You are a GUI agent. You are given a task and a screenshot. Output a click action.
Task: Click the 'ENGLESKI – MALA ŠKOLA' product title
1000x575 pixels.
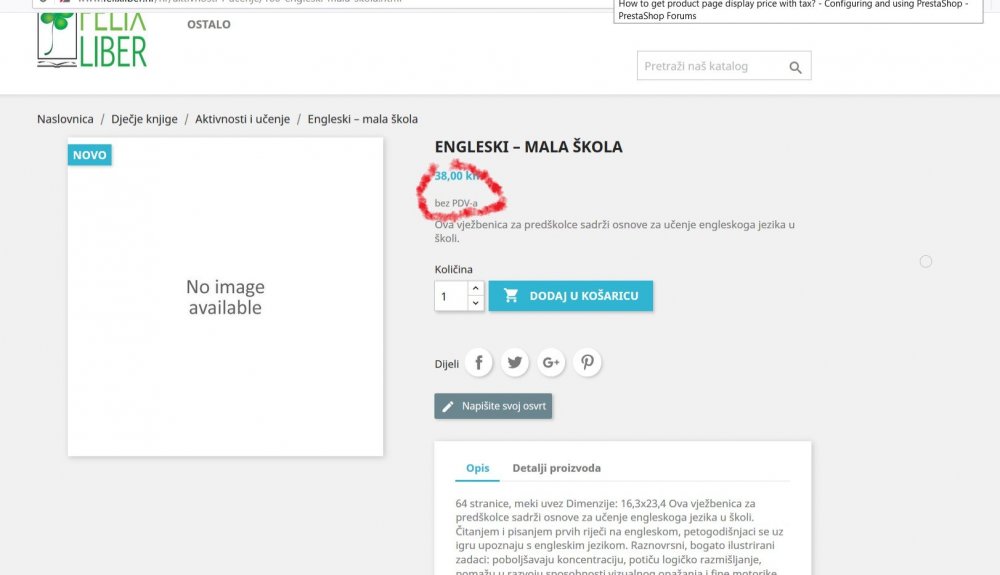pyautogui.click(x=528, y=147)
